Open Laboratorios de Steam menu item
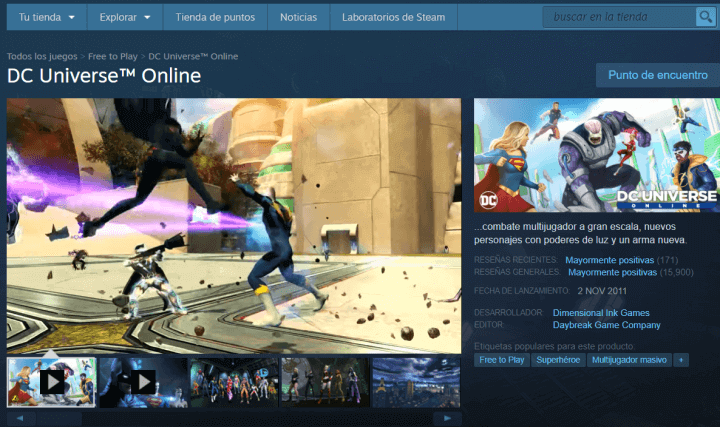Screen dimensions: 720x427 pyautogui.click(x=394, y=17)
